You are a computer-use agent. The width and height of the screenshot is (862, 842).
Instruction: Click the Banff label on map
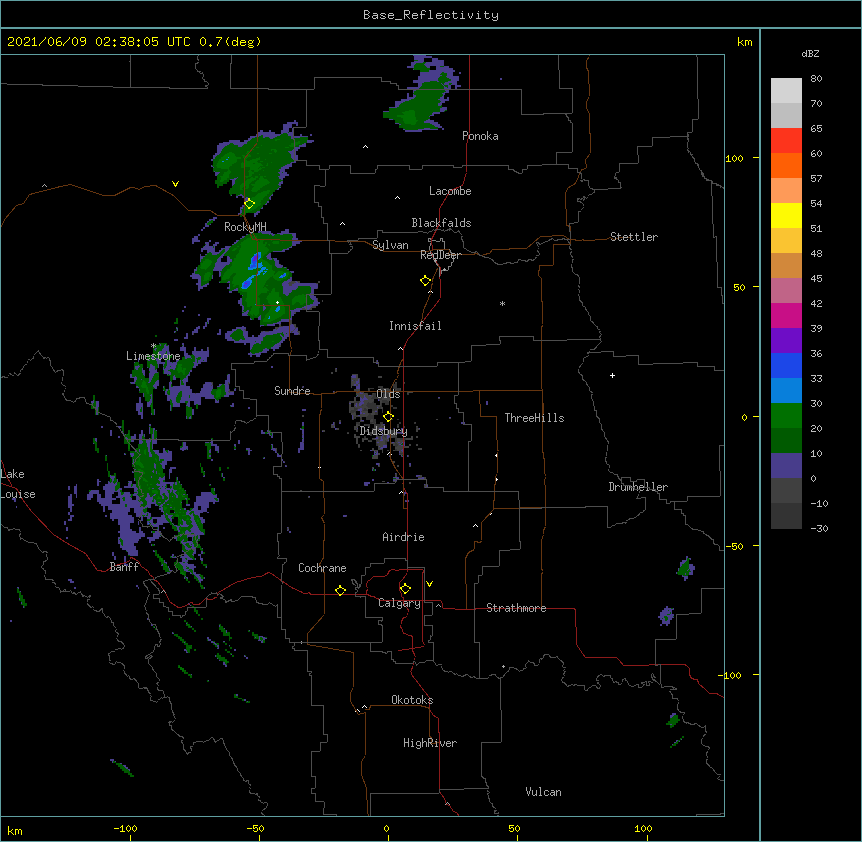(124, 567)
